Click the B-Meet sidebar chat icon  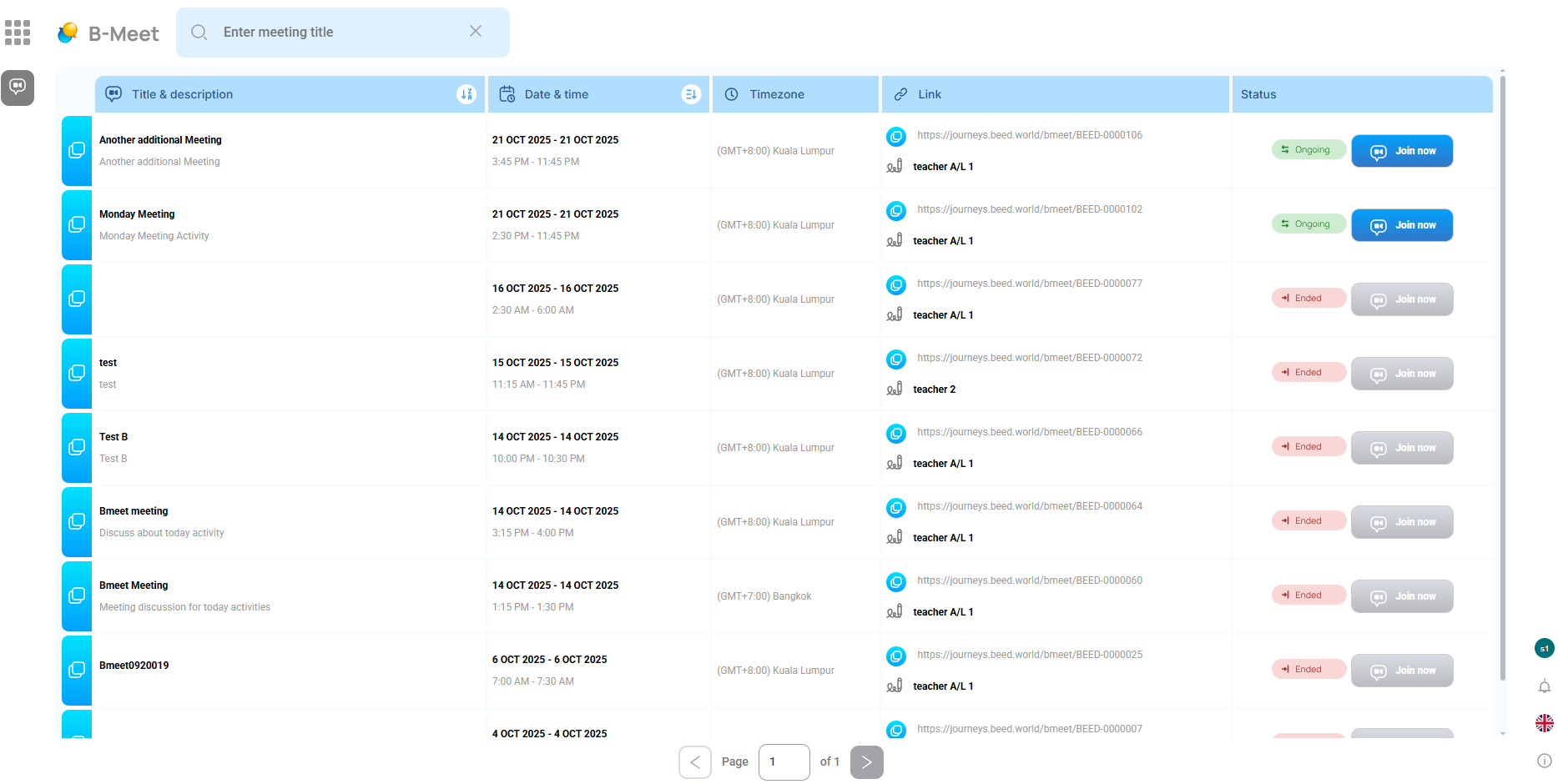[x=18, y=88]
